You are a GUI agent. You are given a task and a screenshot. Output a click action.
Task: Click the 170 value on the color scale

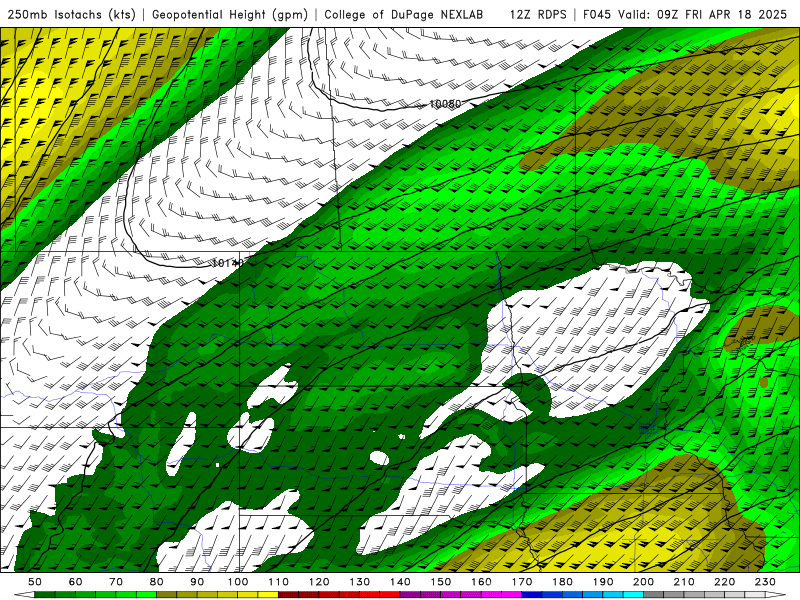click(x=522, y=582)
